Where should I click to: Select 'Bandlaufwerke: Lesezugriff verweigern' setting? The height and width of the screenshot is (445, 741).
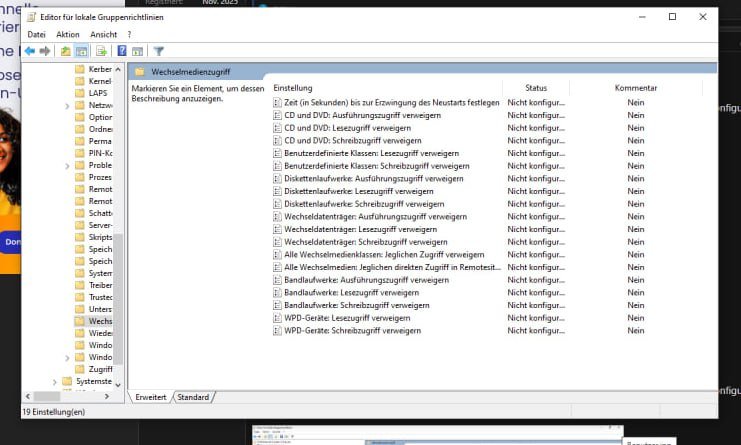point(352,293)
